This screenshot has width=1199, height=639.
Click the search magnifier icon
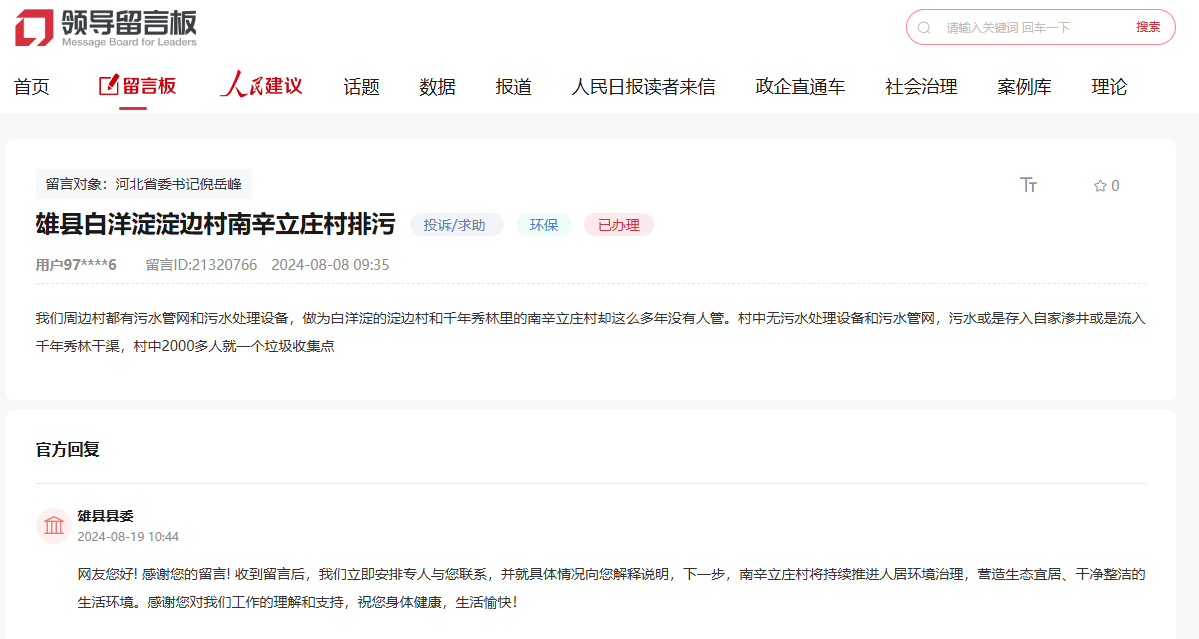pos(924,28)
